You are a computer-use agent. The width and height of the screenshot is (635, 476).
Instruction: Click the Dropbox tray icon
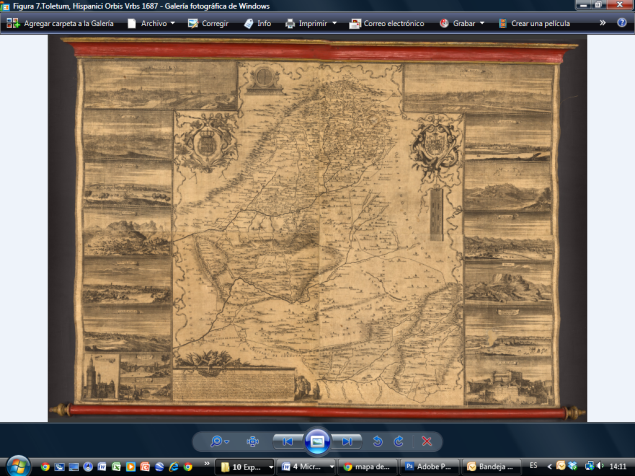[572, 466]
